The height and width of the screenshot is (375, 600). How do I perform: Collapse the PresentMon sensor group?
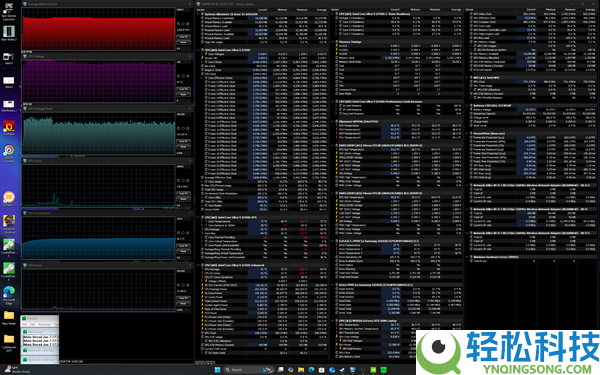467,134
